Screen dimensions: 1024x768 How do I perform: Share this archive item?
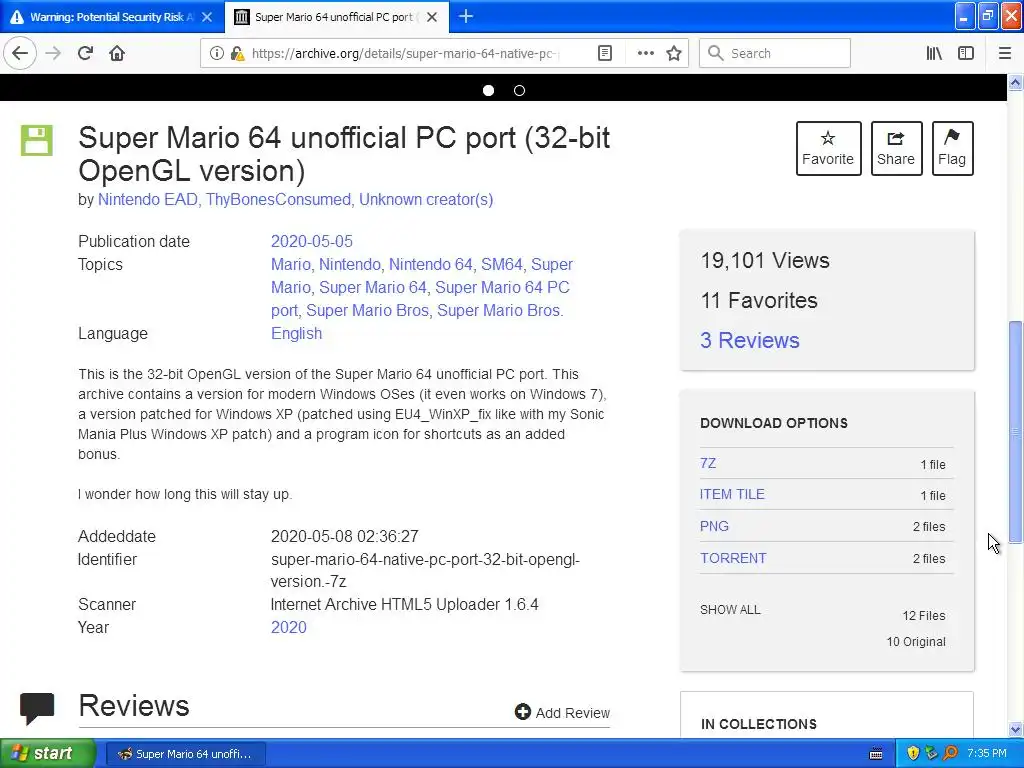896,148
